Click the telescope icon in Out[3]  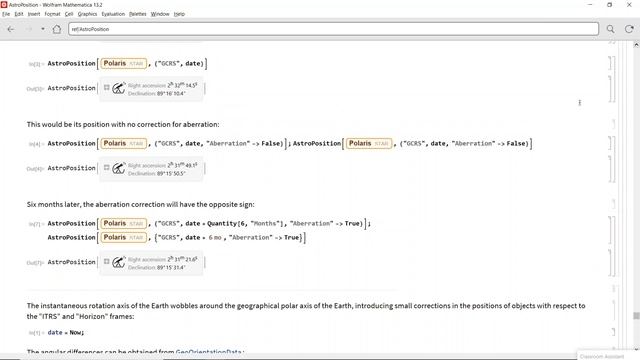pos(119,88)
